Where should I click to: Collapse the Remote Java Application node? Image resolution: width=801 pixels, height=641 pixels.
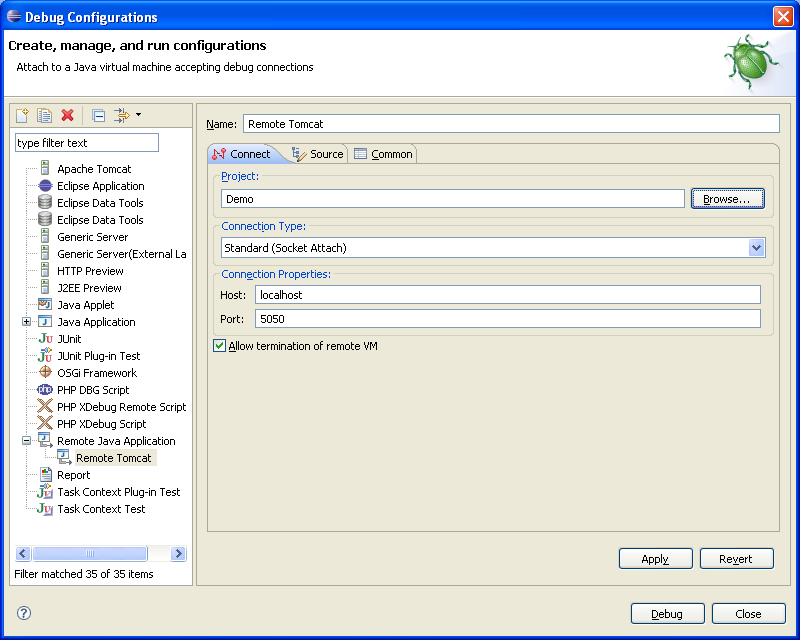coord(27,440)
